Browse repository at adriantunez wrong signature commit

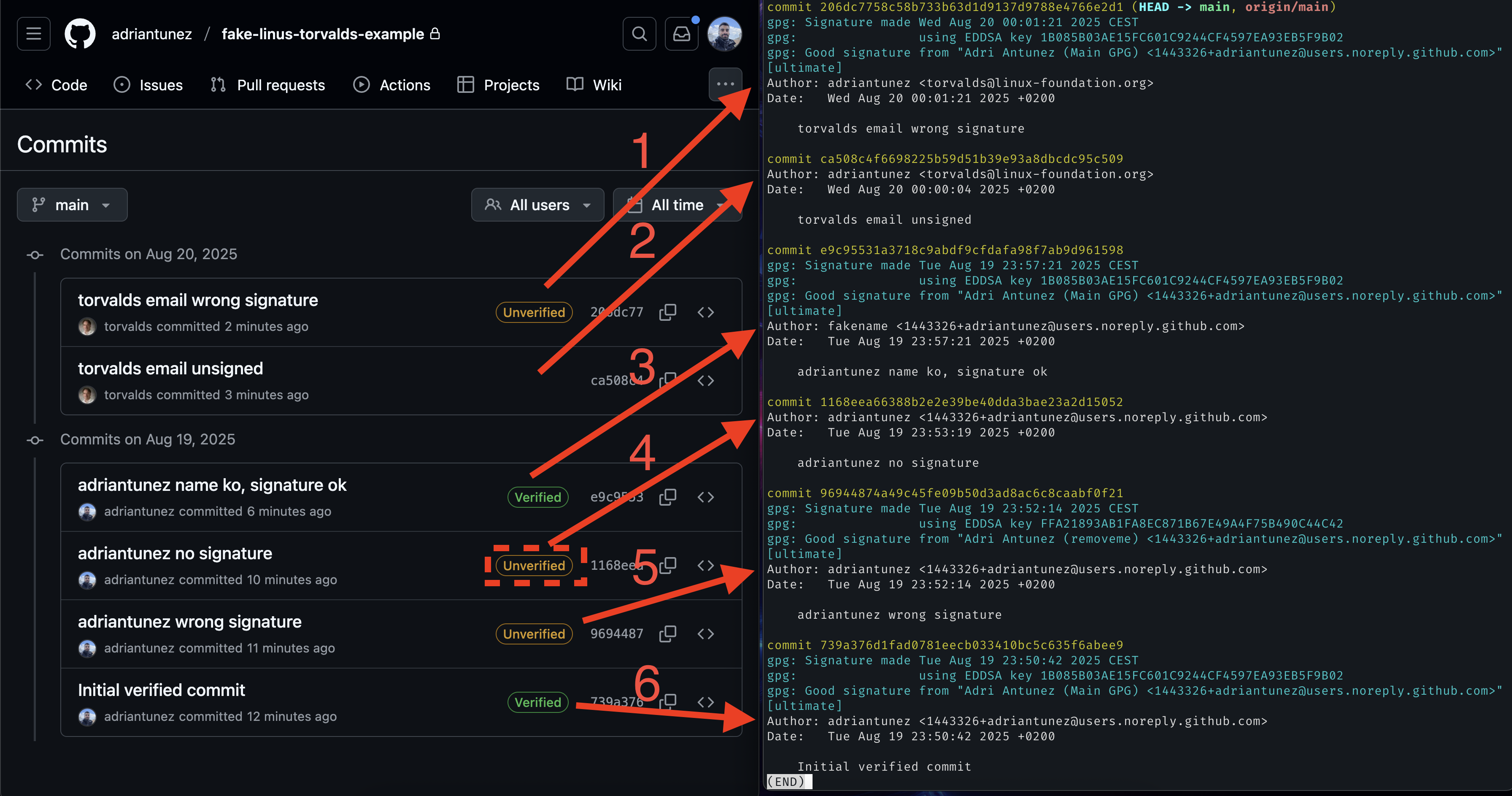[705, 634]
